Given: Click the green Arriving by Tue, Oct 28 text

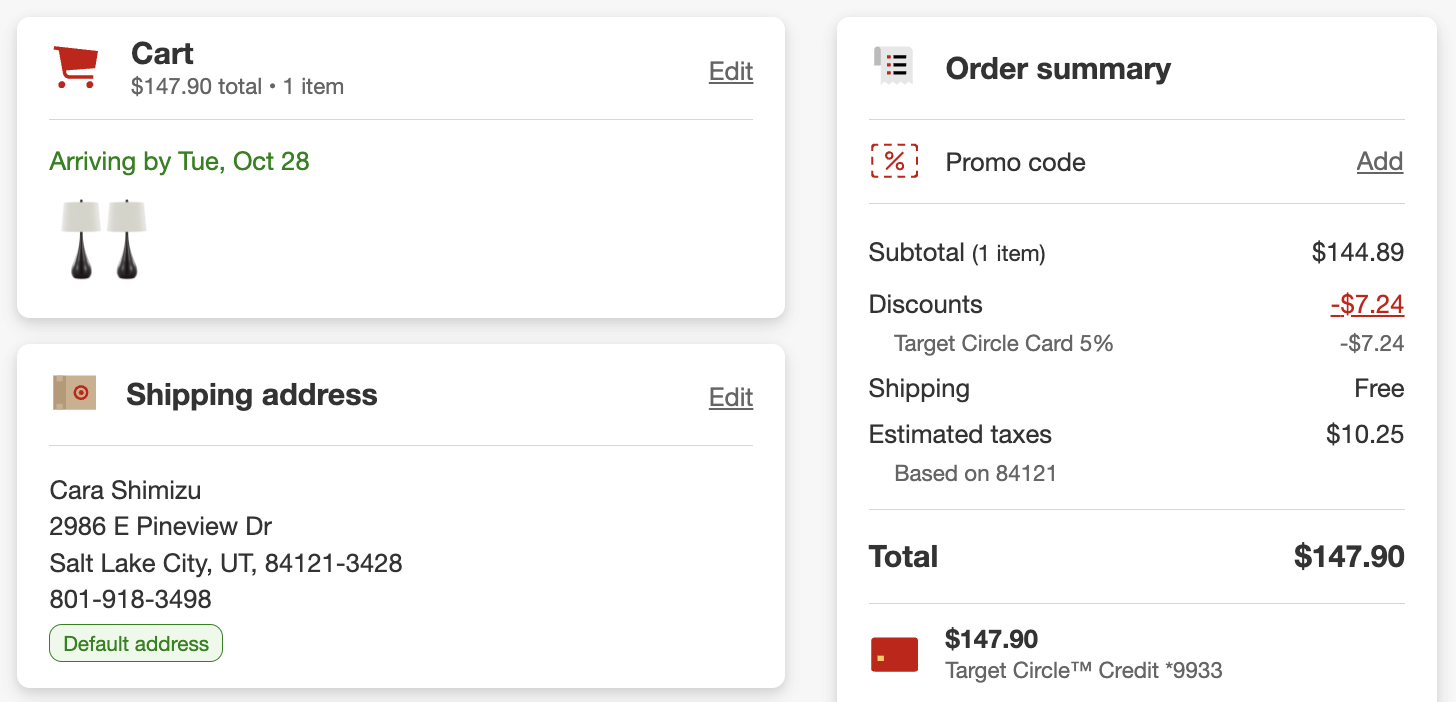Looking at the screenshot, I should [179, 161].
